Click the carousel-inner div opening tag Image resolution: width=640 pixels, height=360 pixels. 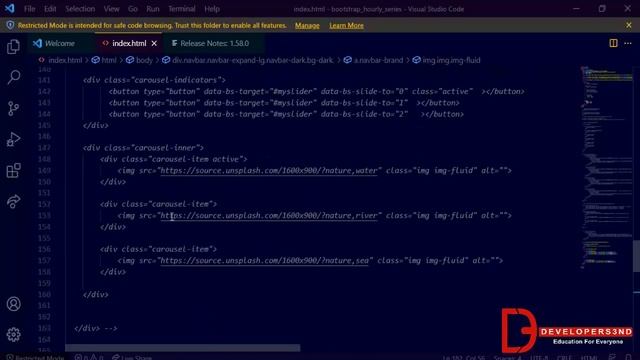143,148
